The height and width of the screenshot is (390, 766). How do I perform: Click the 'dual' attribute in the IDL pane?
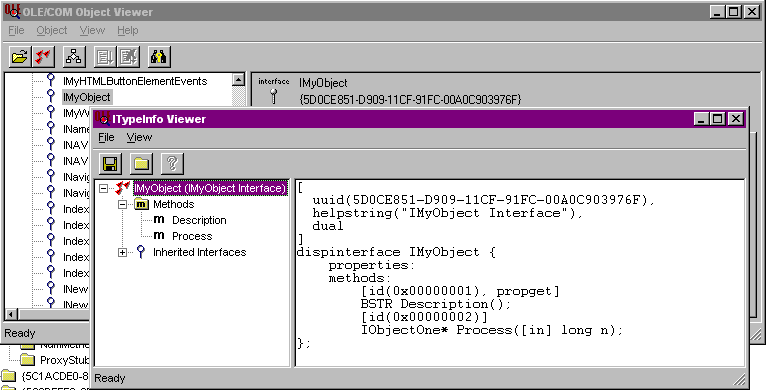click(x=328, y=226)
